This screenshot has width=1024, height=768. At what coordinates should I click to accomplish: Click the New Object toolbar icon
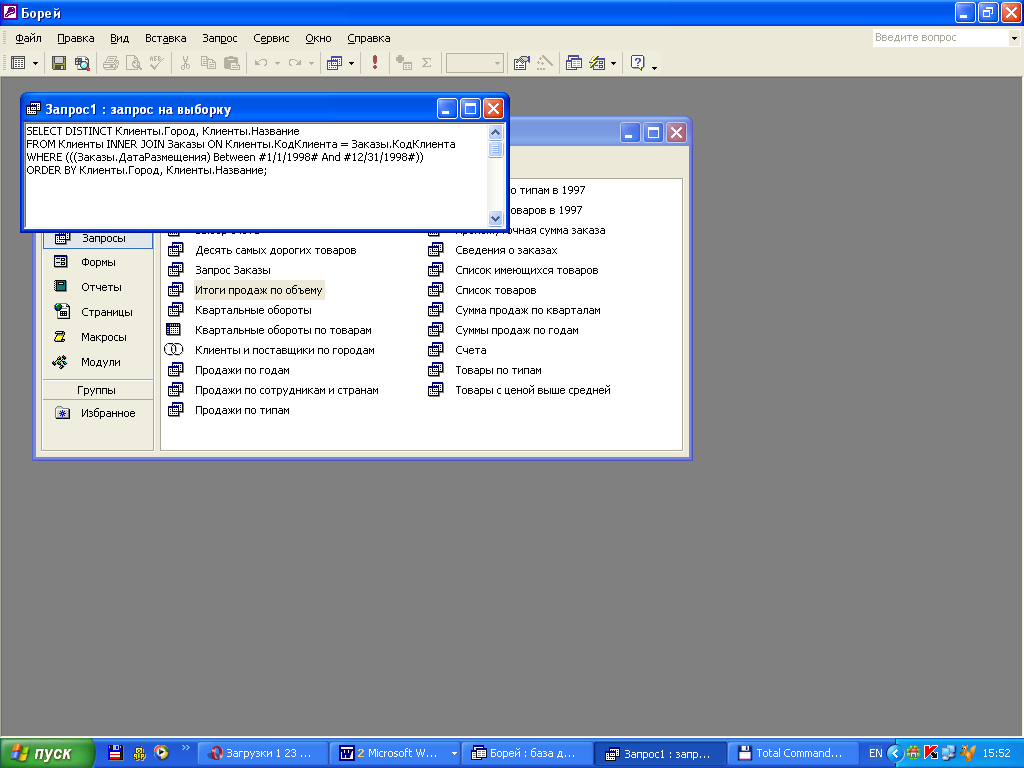point(597,63)
